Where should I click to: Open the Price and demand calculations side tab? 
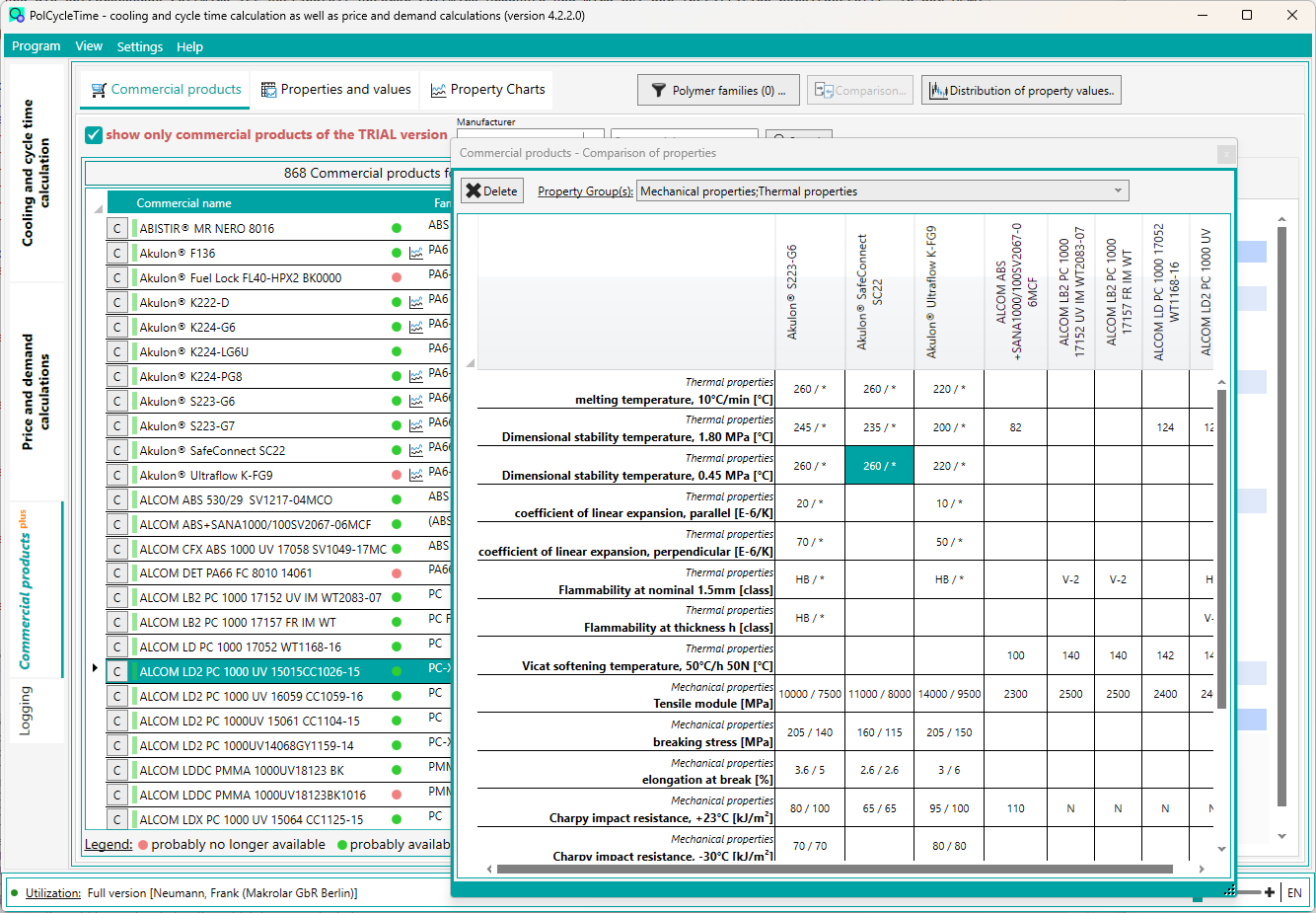(x=36, y=392)
